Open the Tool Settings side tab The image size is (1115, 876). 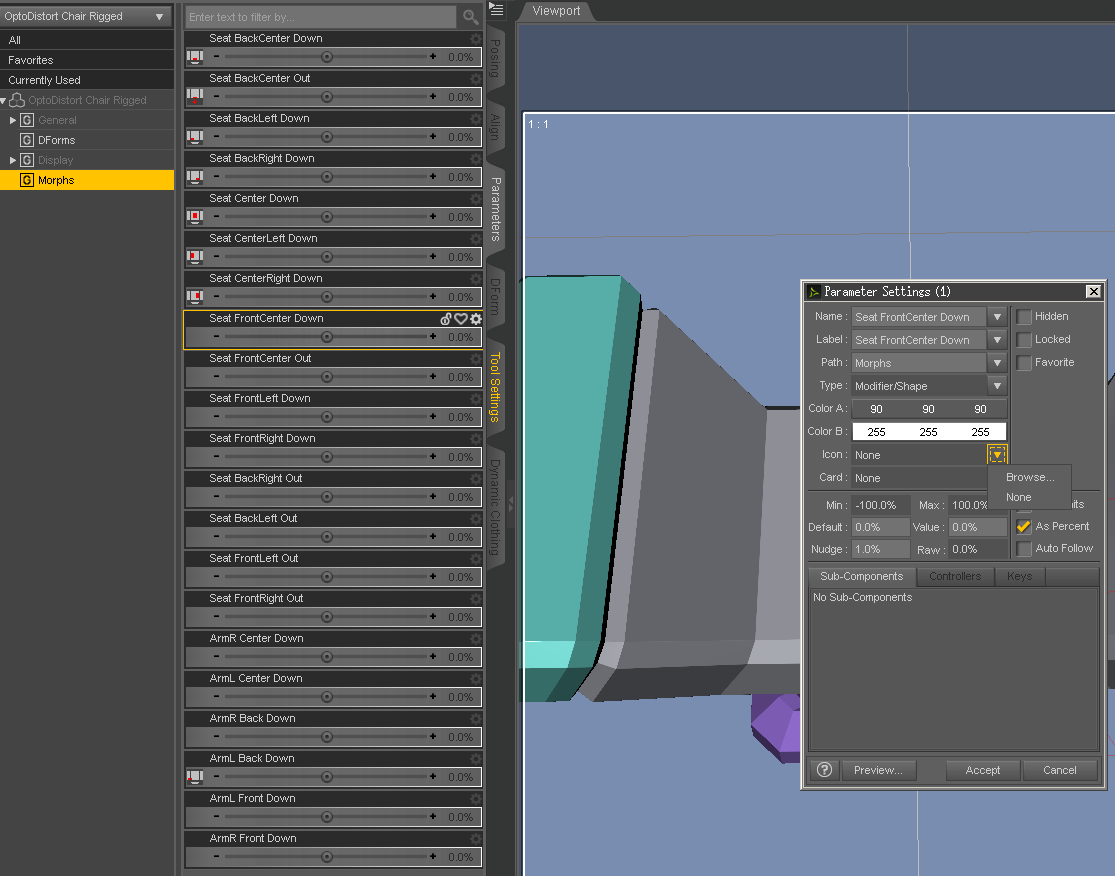(x=496, y=387)
